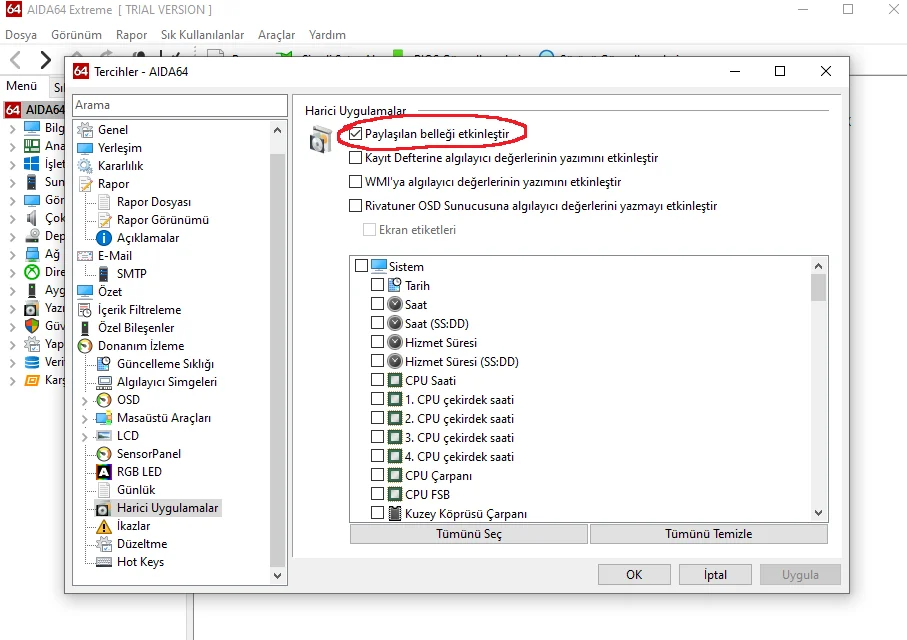Open the Dosya menu

tap(21, 35)
